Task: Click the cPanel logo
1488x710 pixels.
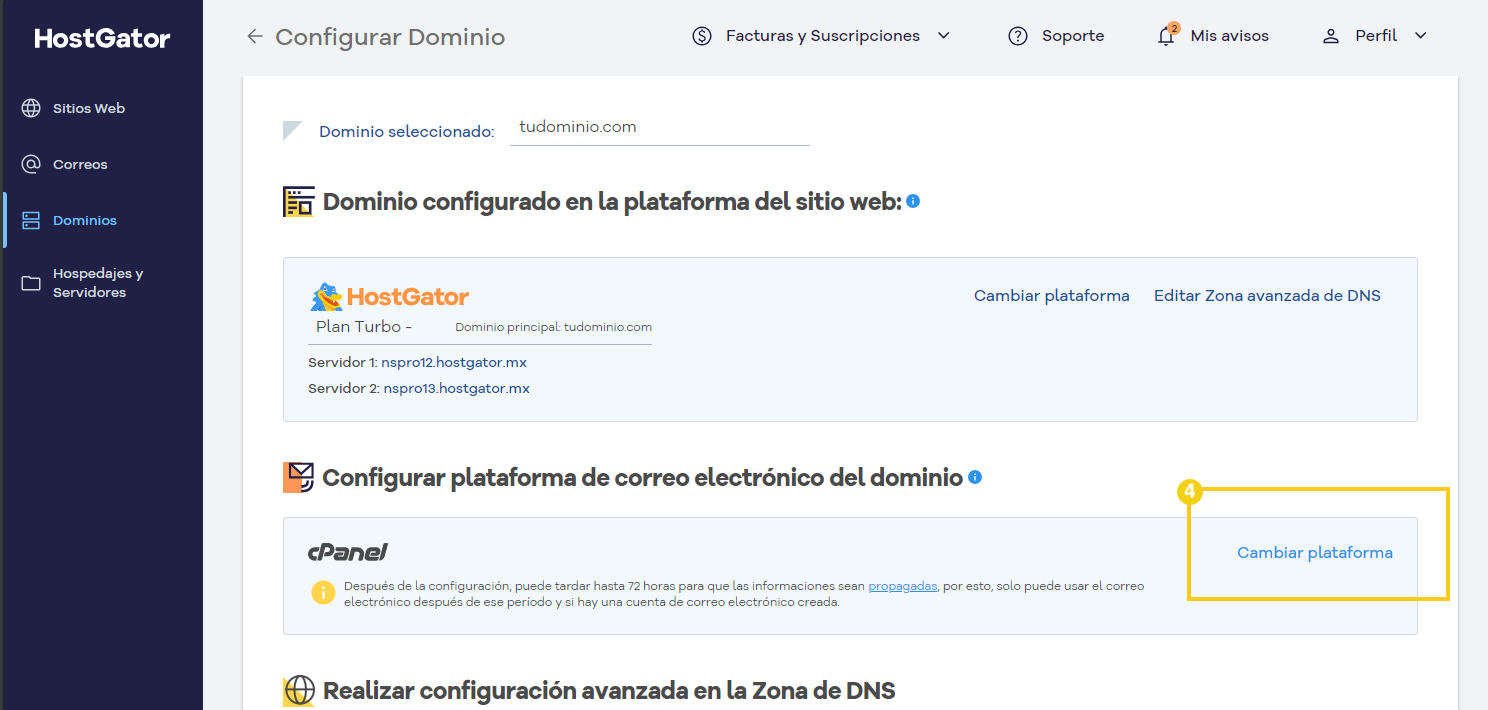Action: point(347,552)
